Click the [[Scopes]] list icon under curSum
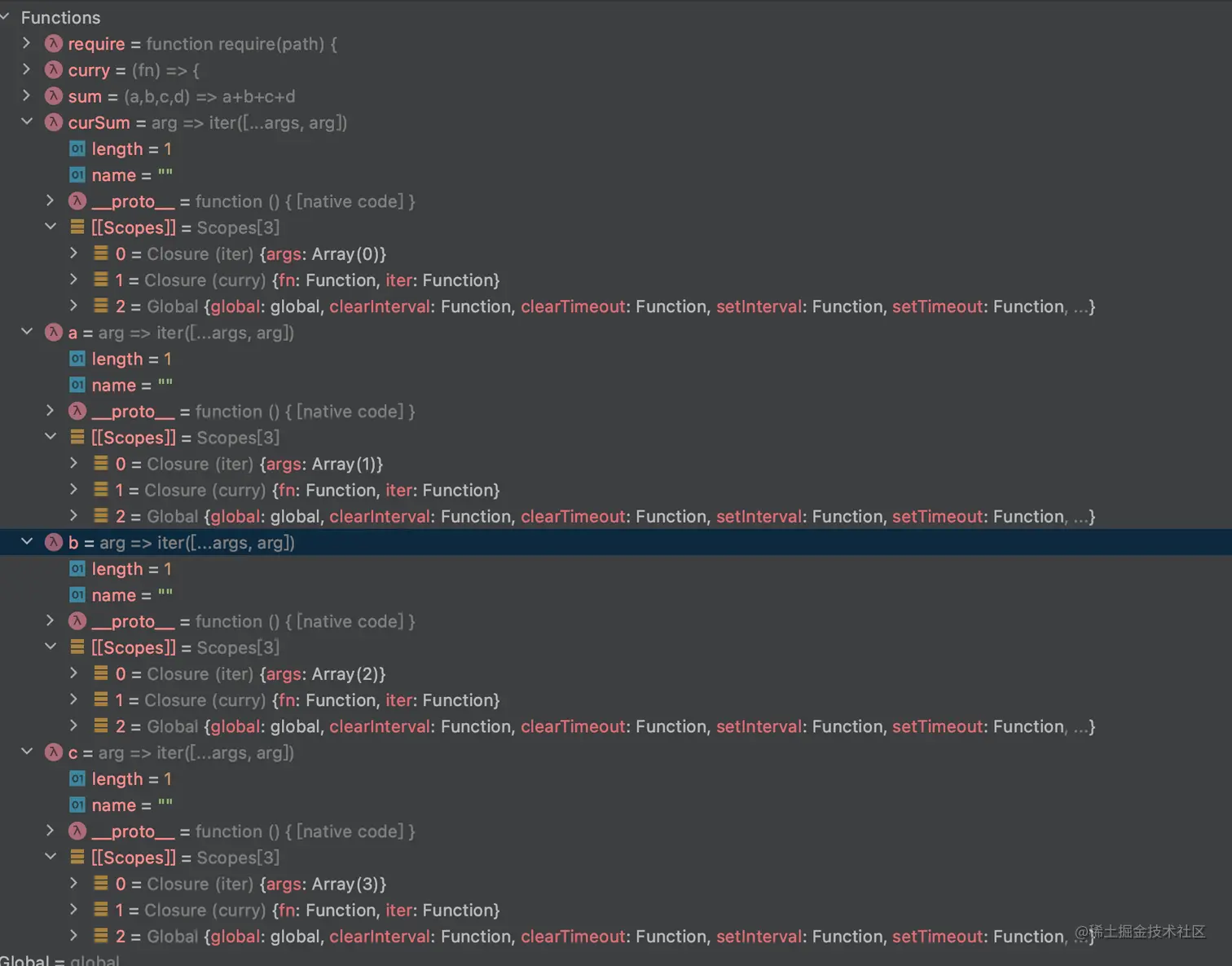The height and width of the screenshot is (966, 1232). [77, 227]
